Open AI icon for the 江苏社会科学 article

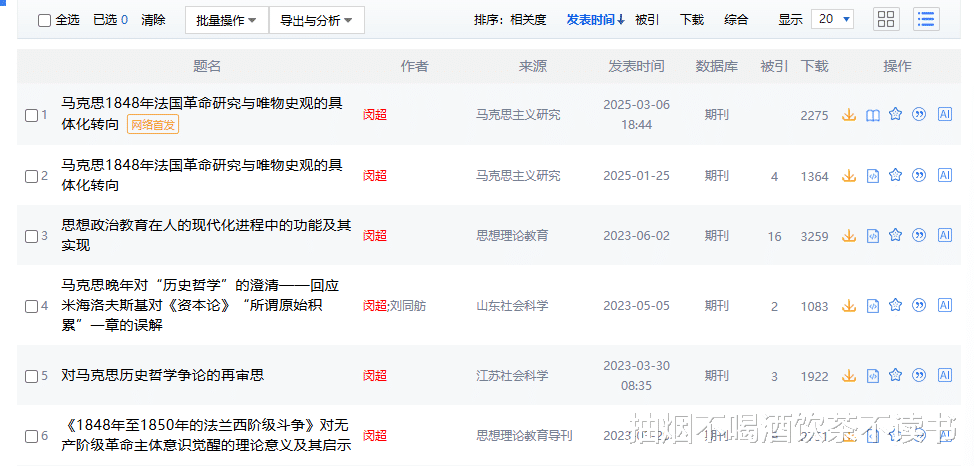[945, 375]
